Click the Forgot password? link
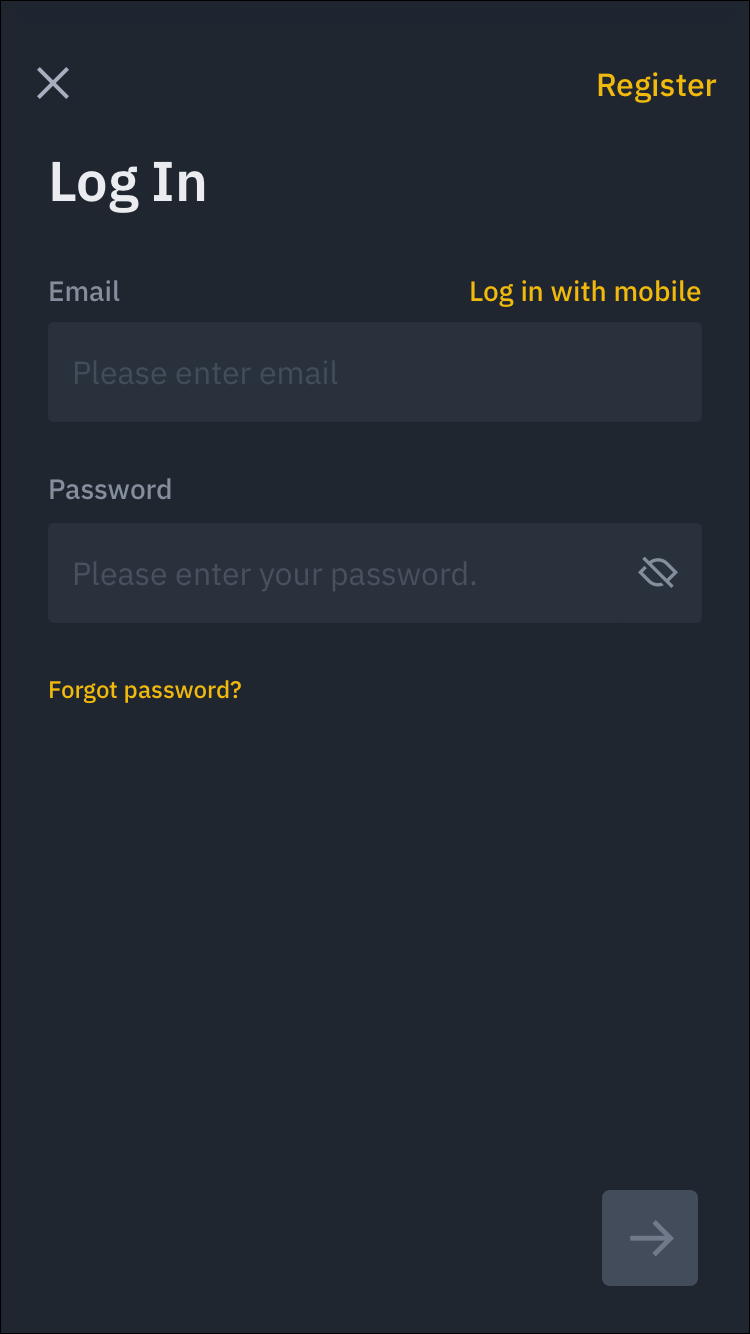The image size is (750, 1334). (145, 690)
